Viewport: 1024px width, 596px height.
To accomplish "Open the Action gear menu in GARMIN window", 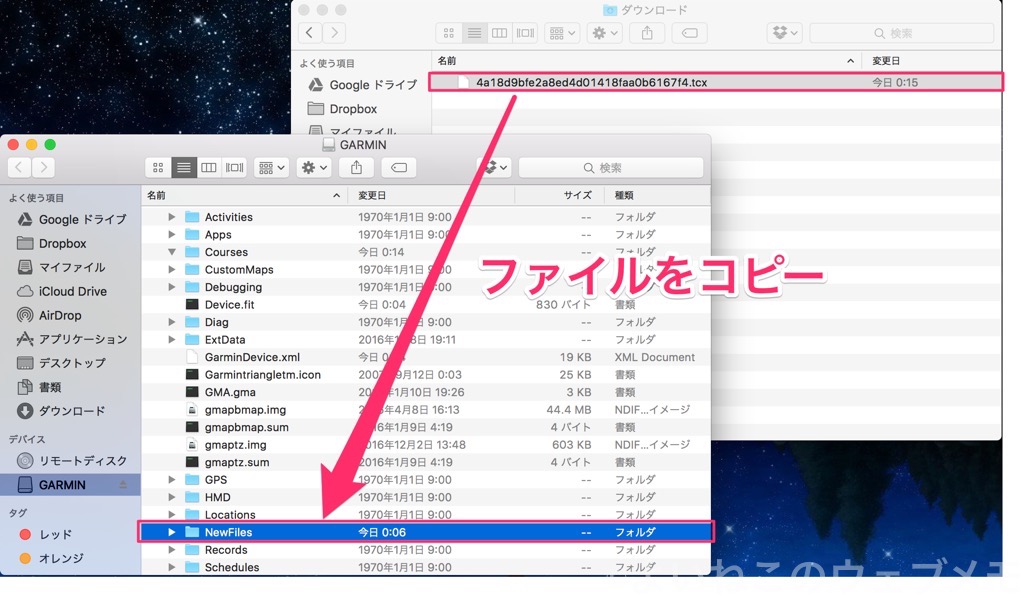I will click(x=314, y=168).
